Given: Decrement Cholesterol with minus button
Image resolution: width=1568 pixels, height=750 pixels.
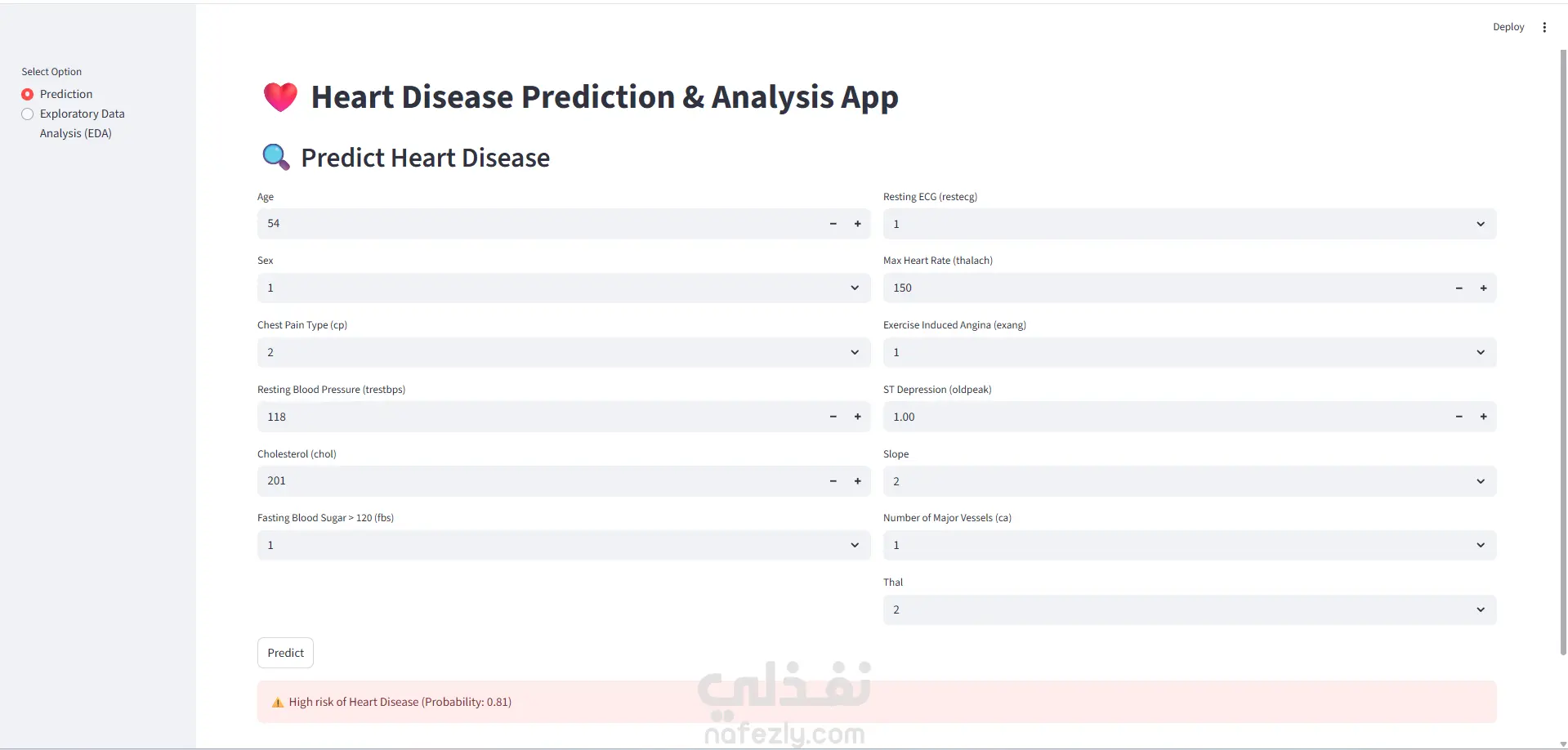Looking at the screenshot, I should point(833,481).
